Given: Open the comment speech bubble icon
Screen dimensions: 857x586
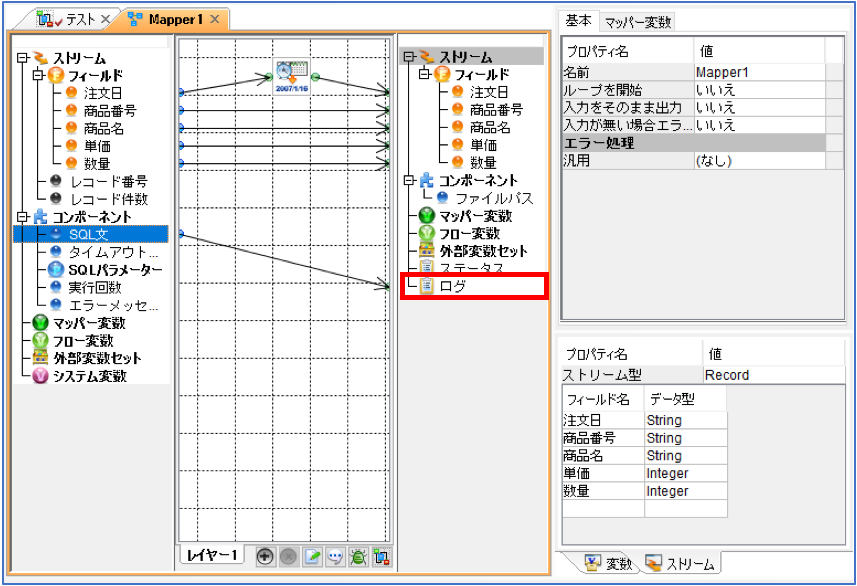Looking at the screenshot, I should [x=335, y=556].
